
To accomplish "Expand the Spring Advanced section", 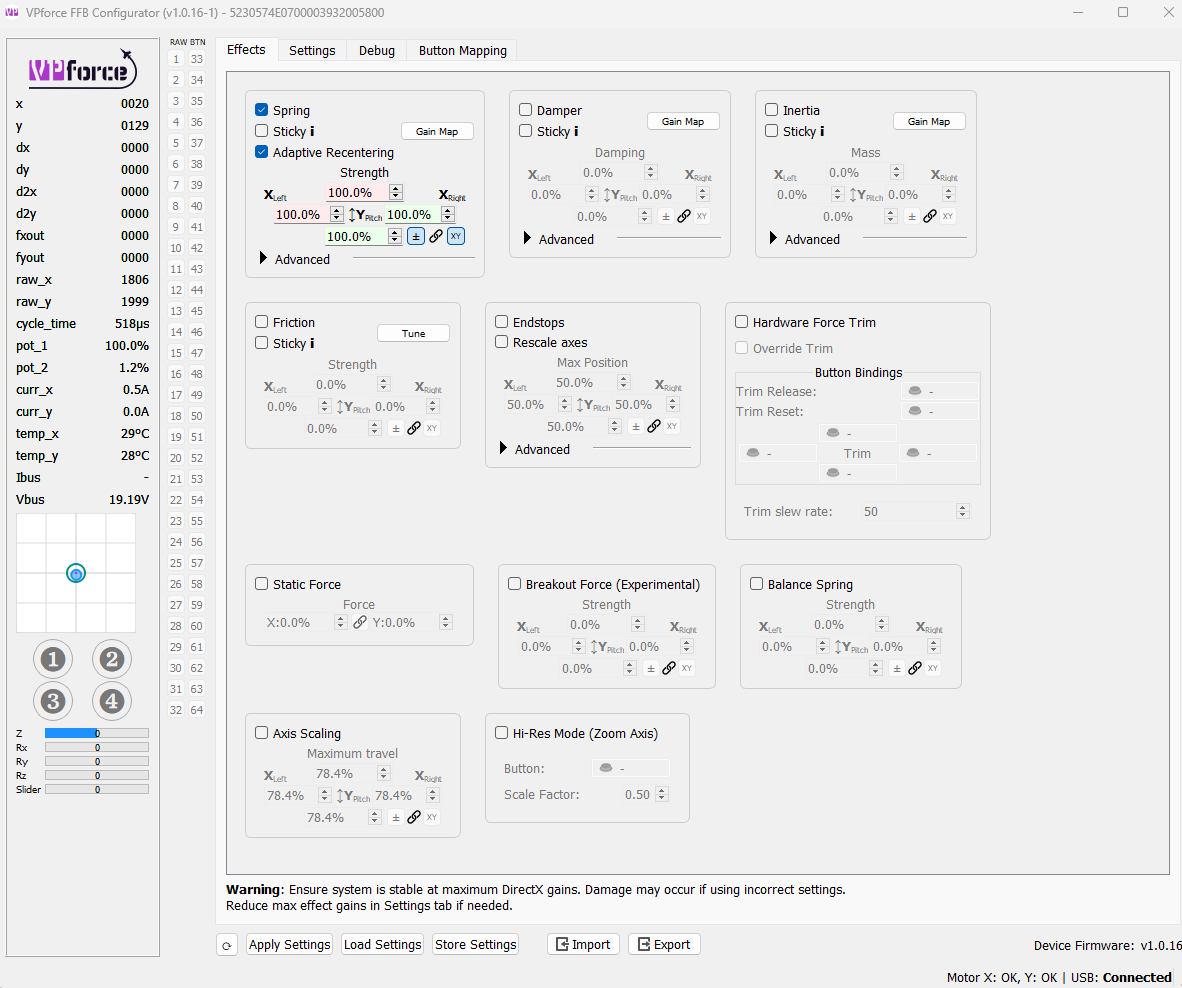I will click(263, 258).
